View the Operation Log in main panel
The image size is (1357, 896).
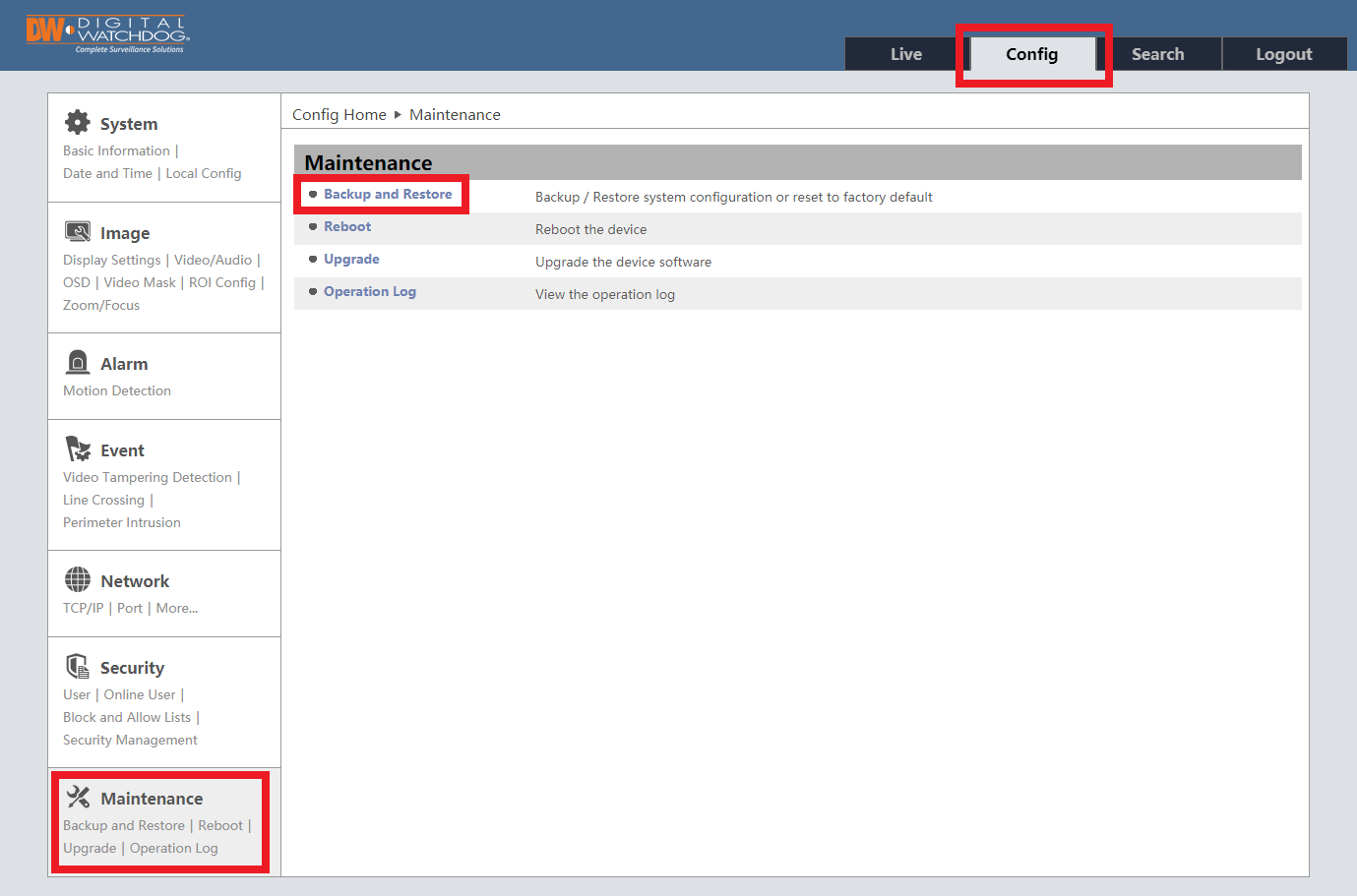[x=370, y=292]
